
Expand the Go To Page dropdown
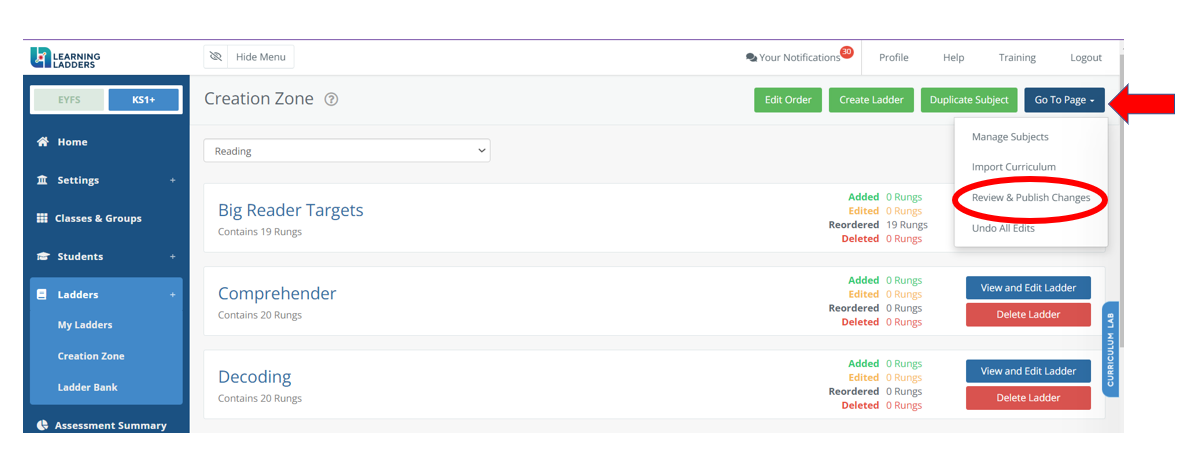[1064, 100]
